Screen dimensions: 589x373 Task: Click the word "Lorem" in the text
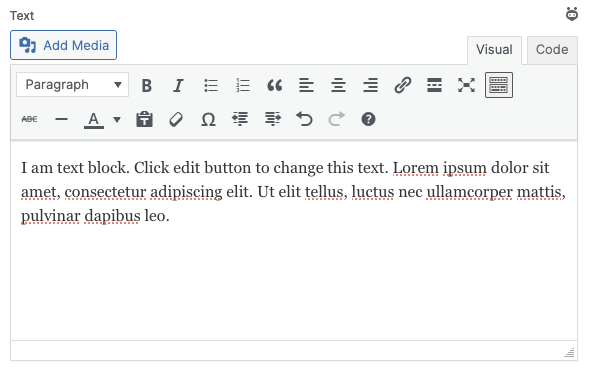415,168
